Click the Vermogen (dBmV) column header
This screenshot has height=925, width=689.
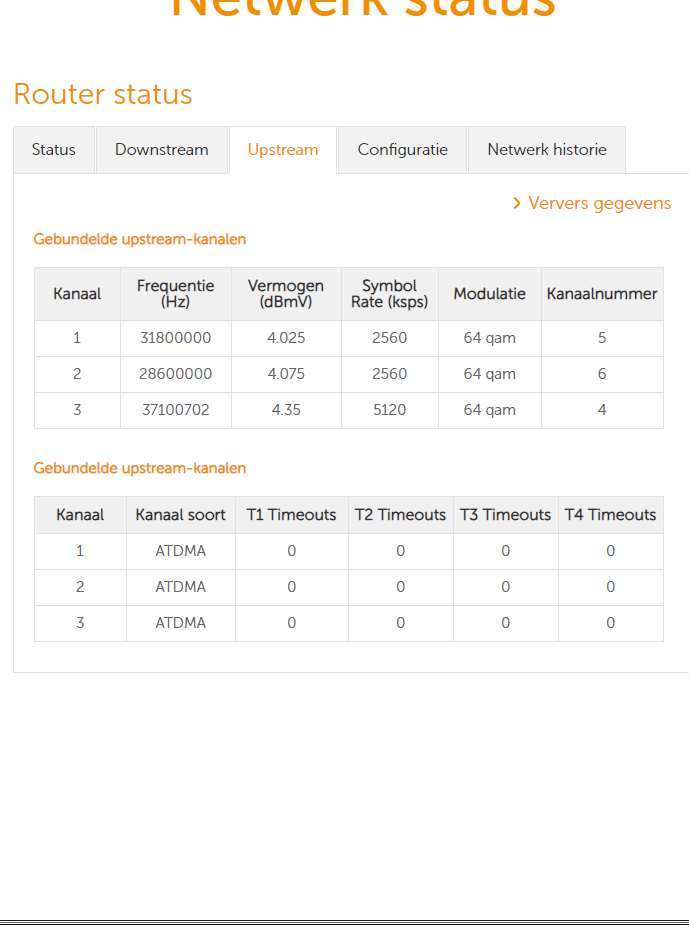click(286, 294)
